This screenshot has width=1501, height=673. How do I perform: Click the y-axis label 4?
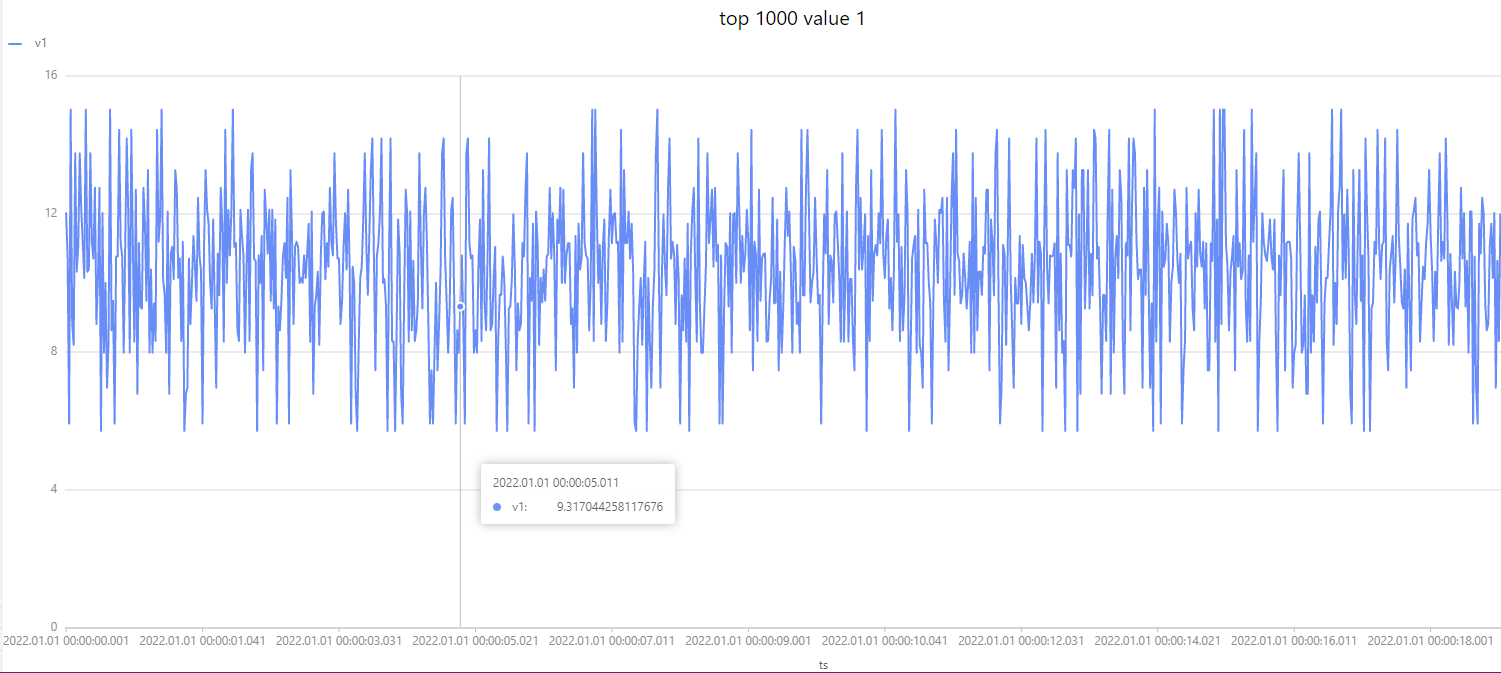point(53,489)
